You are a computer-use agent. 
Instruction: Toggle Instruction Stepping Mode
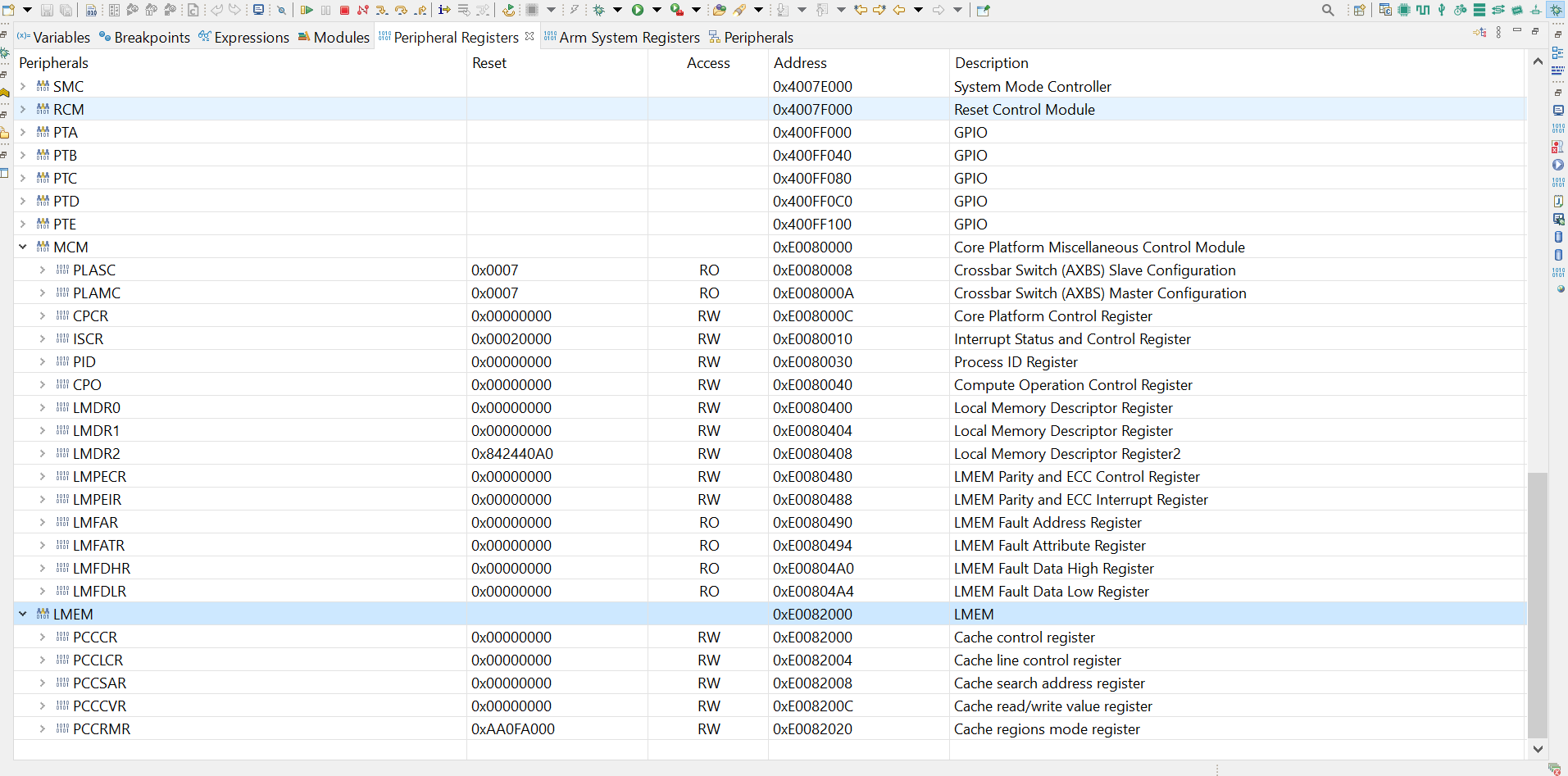coord(443,11)
